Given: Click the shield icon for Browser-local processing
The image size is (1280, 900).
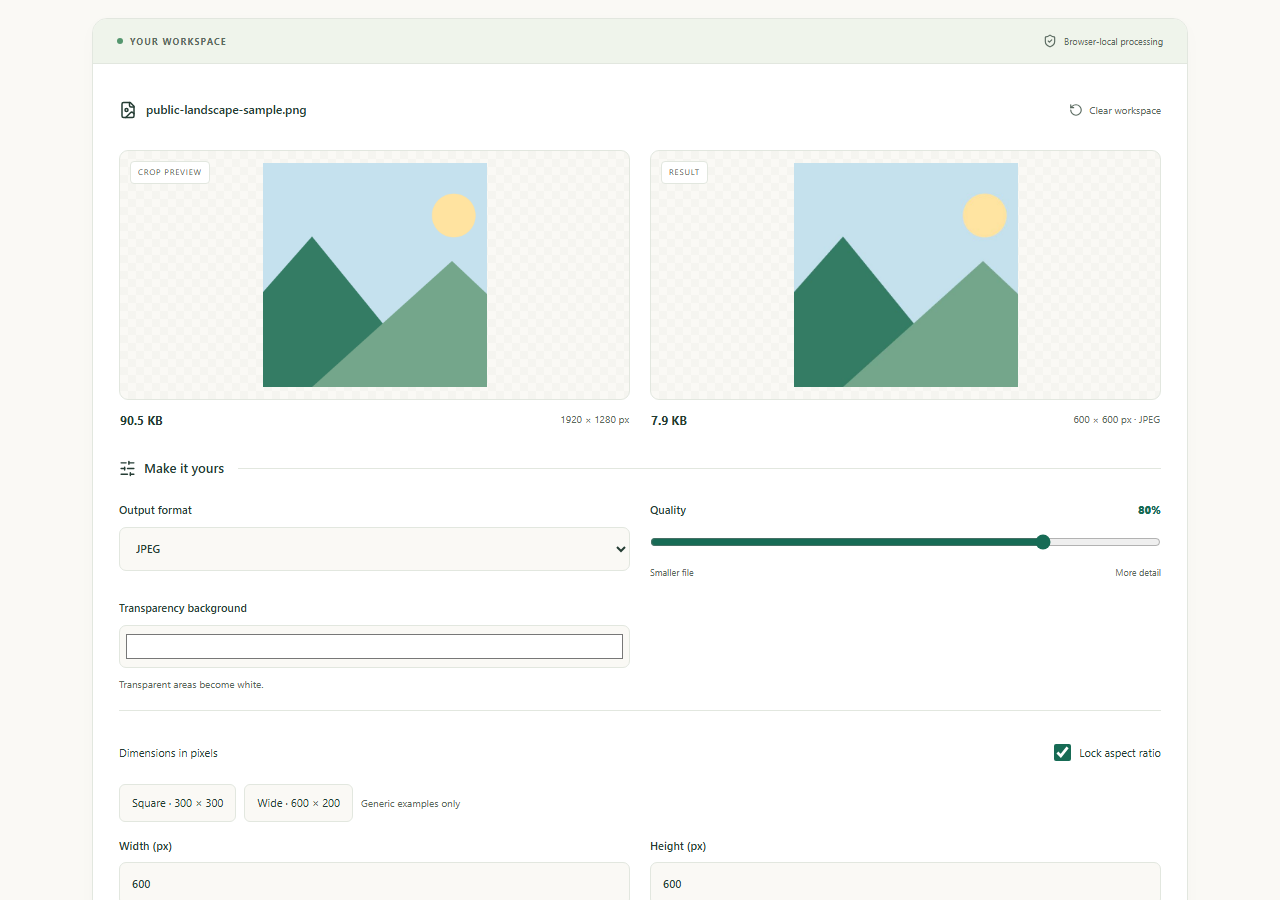Looking at the screenshot, I should 1050,42.
